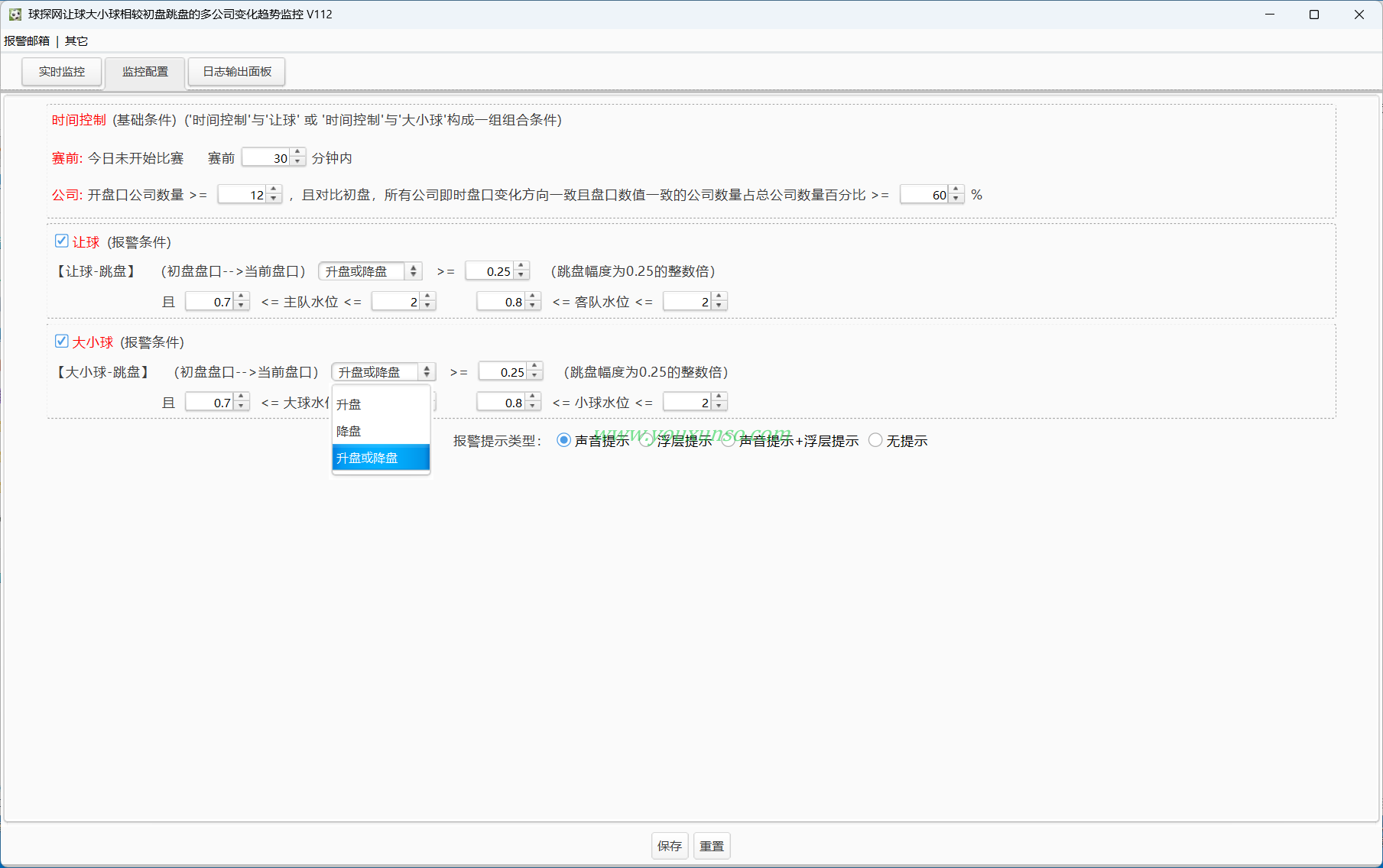Click the 保存 button
Viewport: 1383px width, 868px height.
(670, 846)
